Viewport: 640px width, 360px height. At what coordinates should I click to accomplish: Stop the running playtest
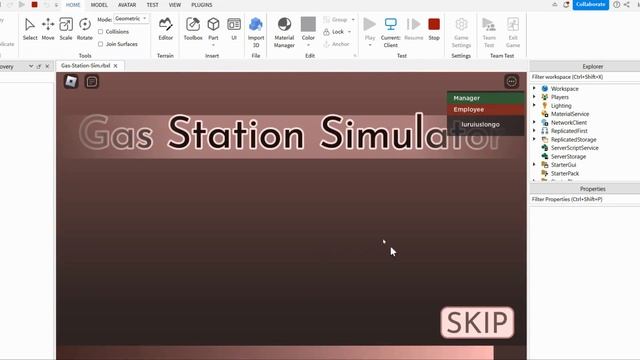click(434, 29)
